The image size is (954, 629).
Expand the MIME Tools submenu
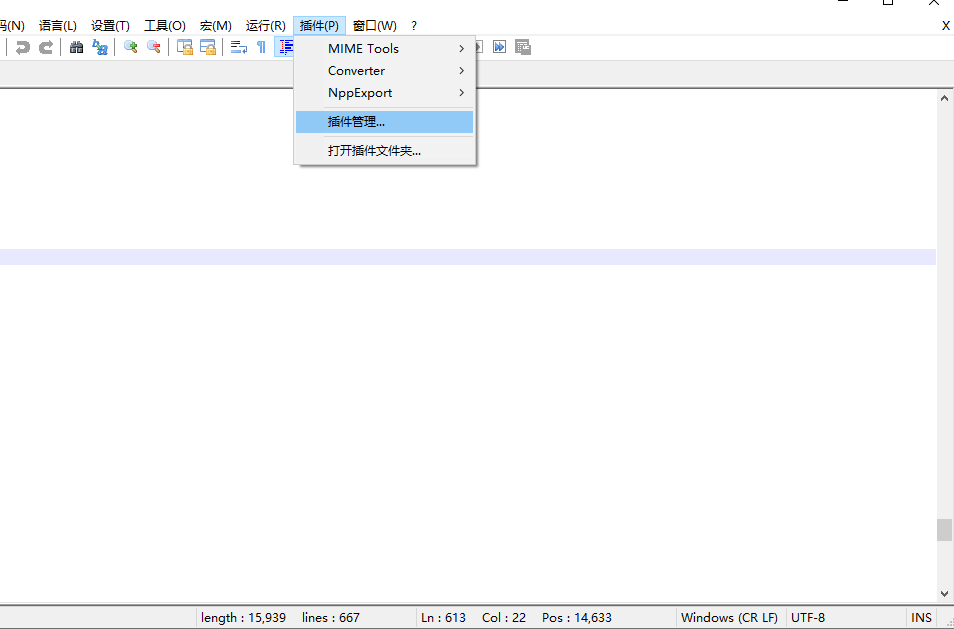[x=385, y=49]
